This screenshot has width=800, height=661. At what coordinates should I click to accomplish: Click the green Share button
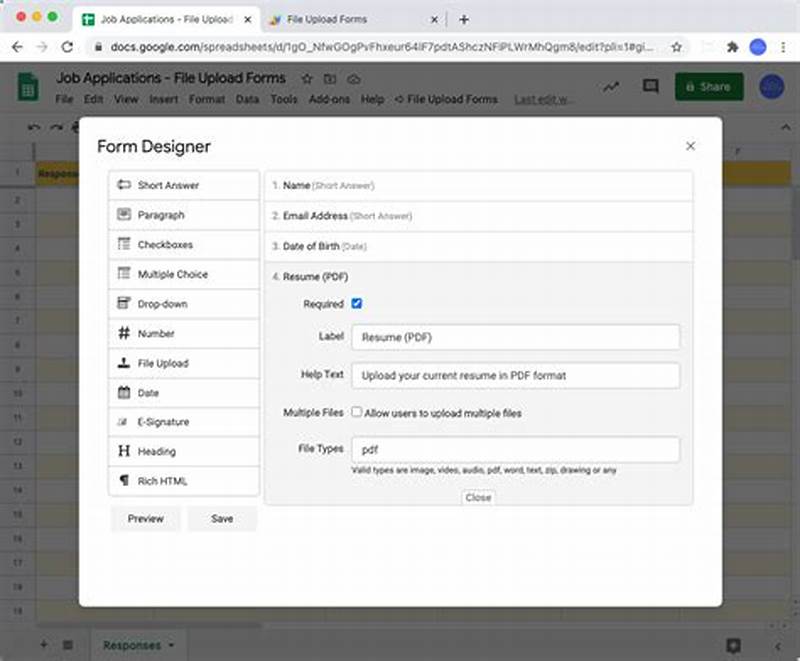click(x=709, y=87)
